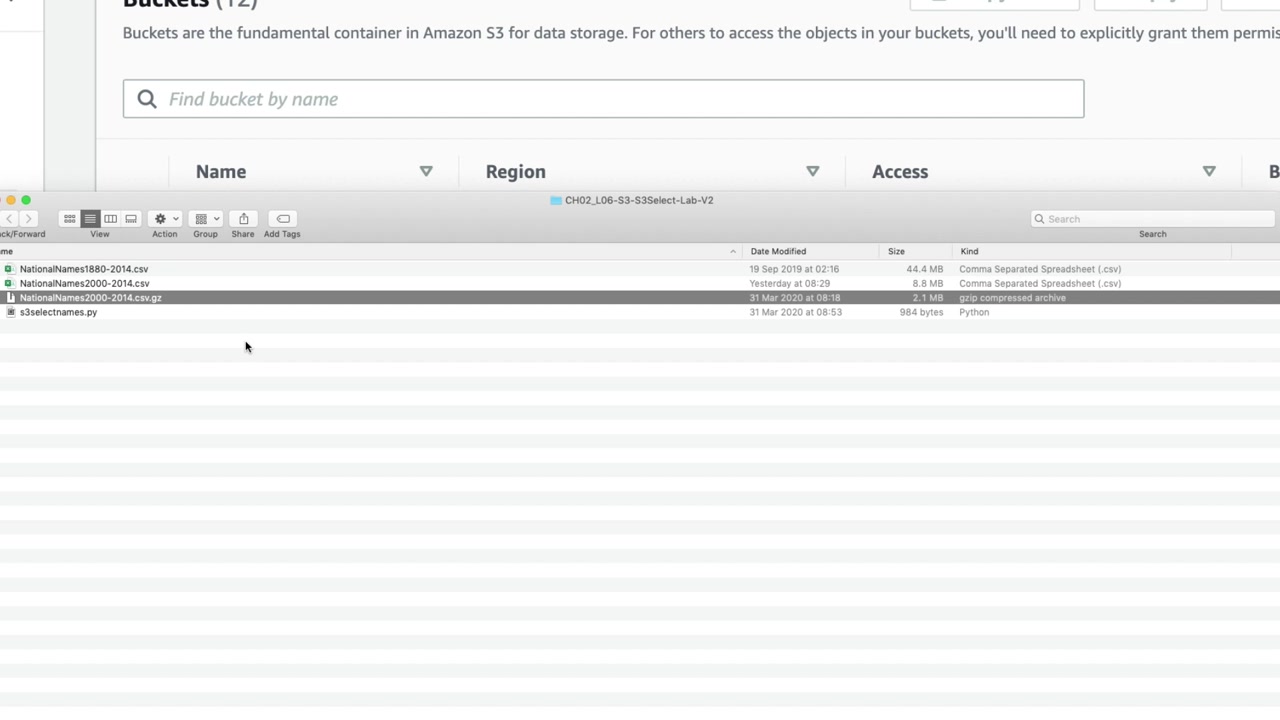
Task: Click the magnifier icon in S3 bucket search
Action: click(147, 99)
